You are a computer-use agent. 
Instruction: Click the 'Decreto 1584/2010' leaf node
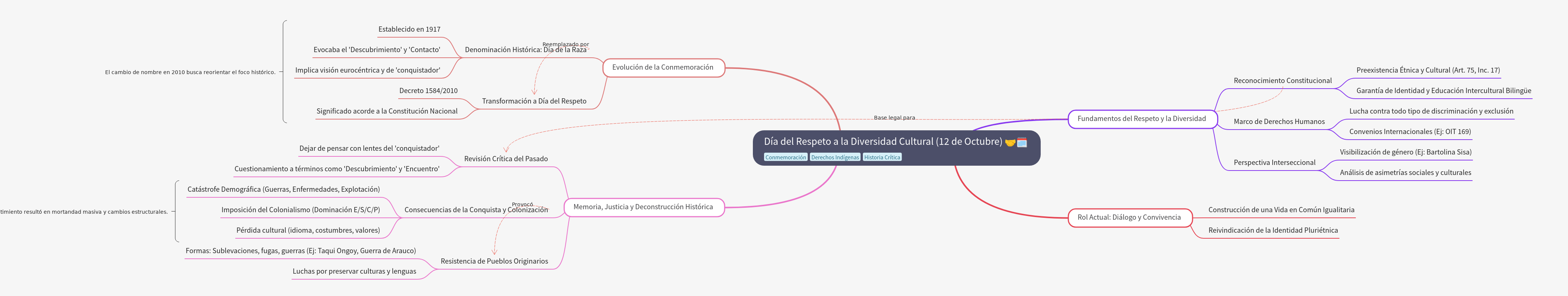click(428, 91)
